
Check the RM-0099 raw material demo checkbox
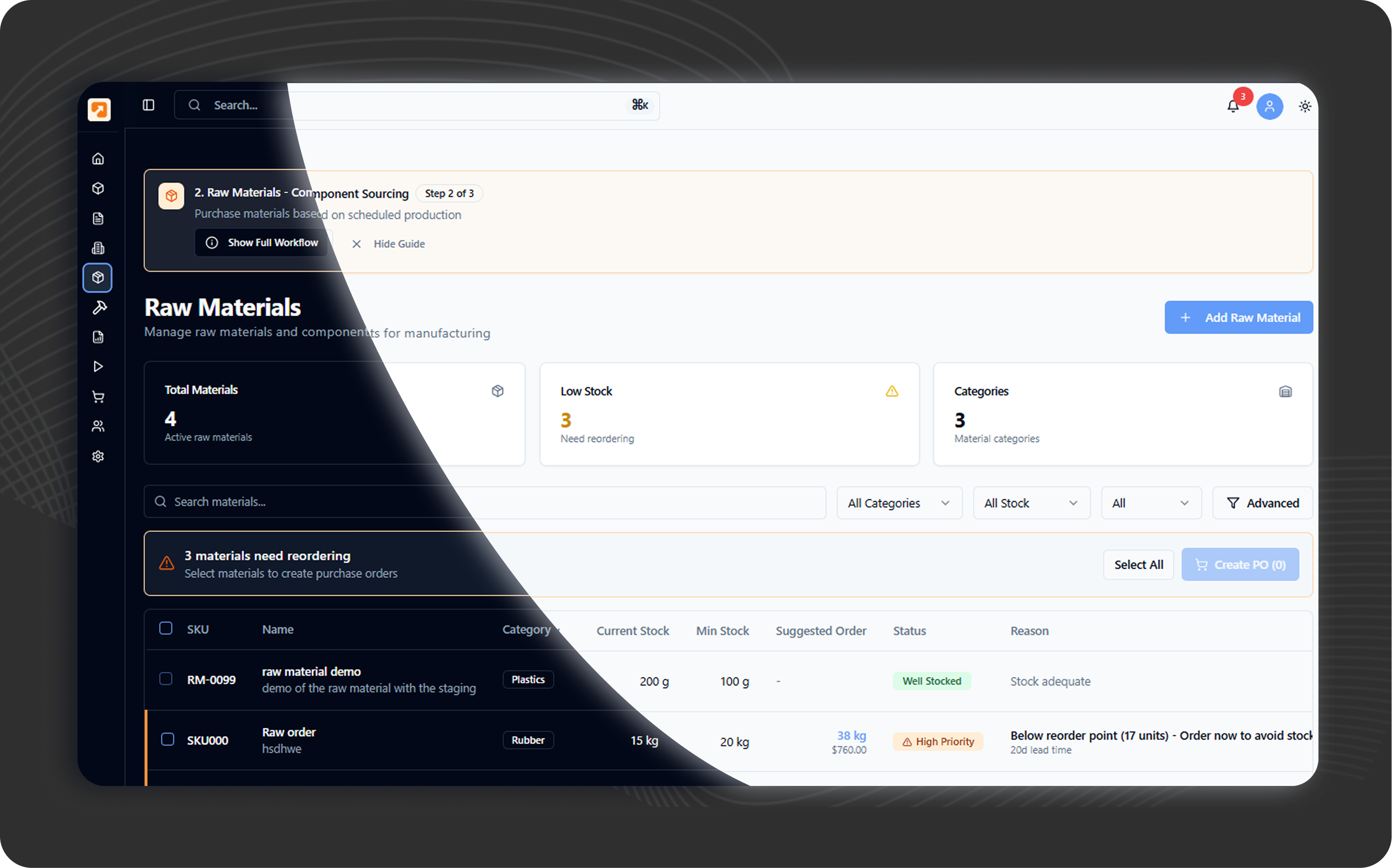pos(167,679)
